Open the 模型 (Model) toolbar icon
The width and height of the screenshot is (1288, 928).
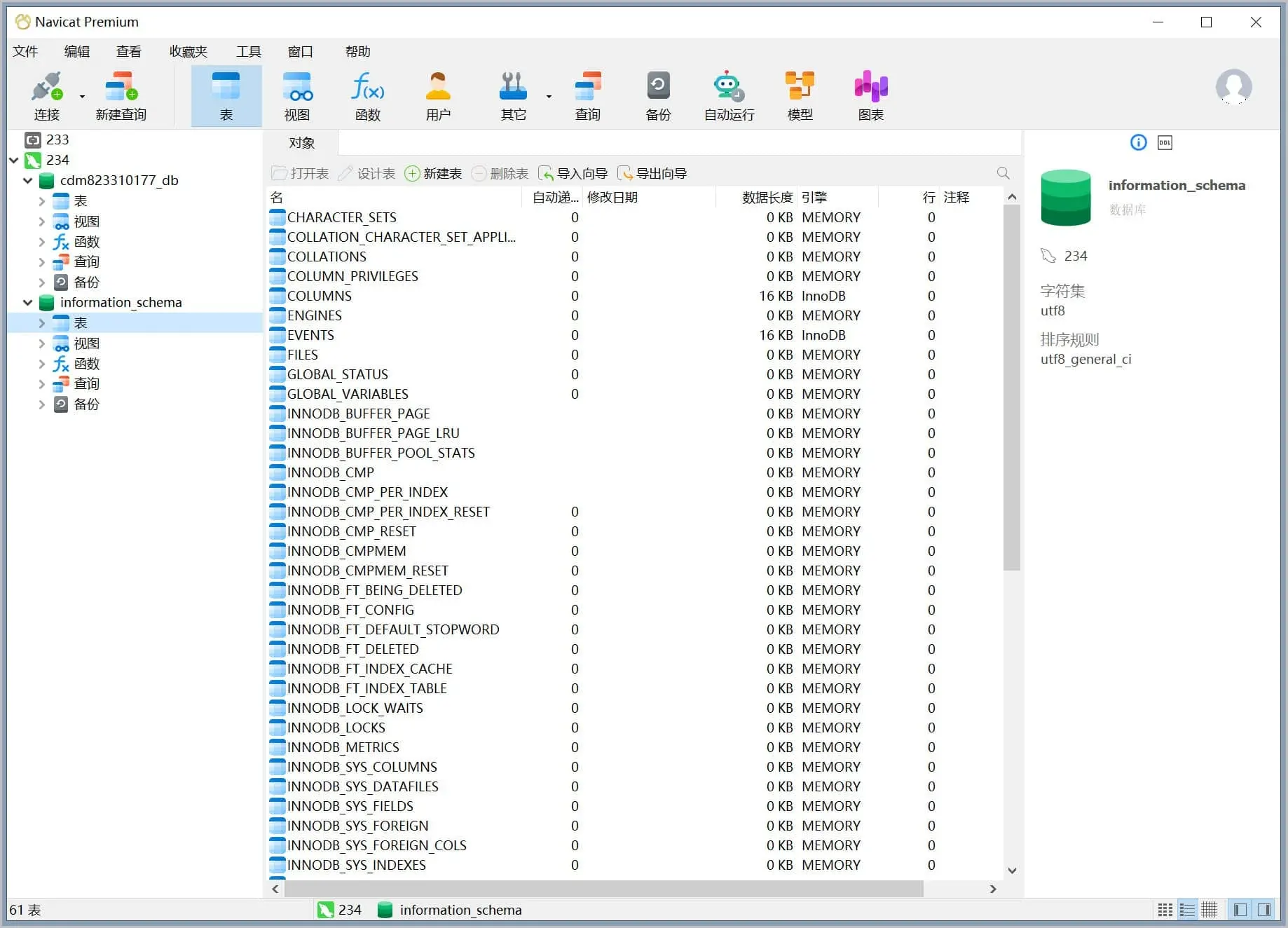[800, 96]
